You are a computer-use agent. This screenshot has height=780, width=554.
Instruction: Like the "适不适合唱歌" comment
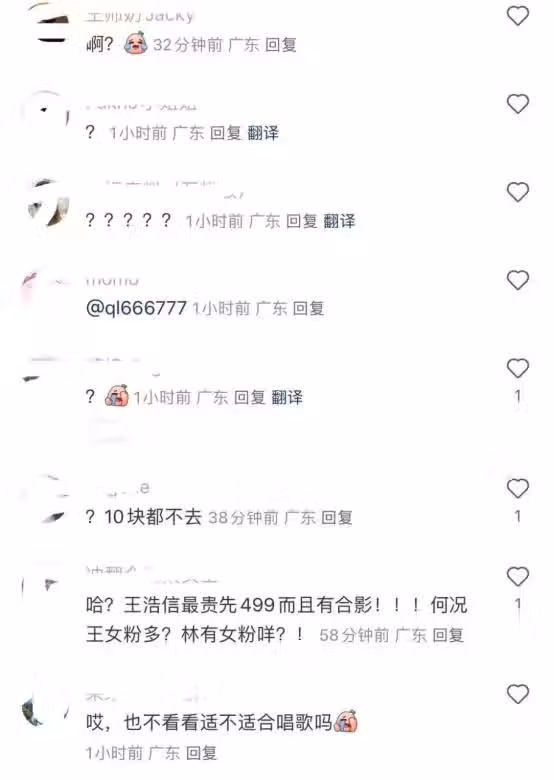[x=518, y=694]
